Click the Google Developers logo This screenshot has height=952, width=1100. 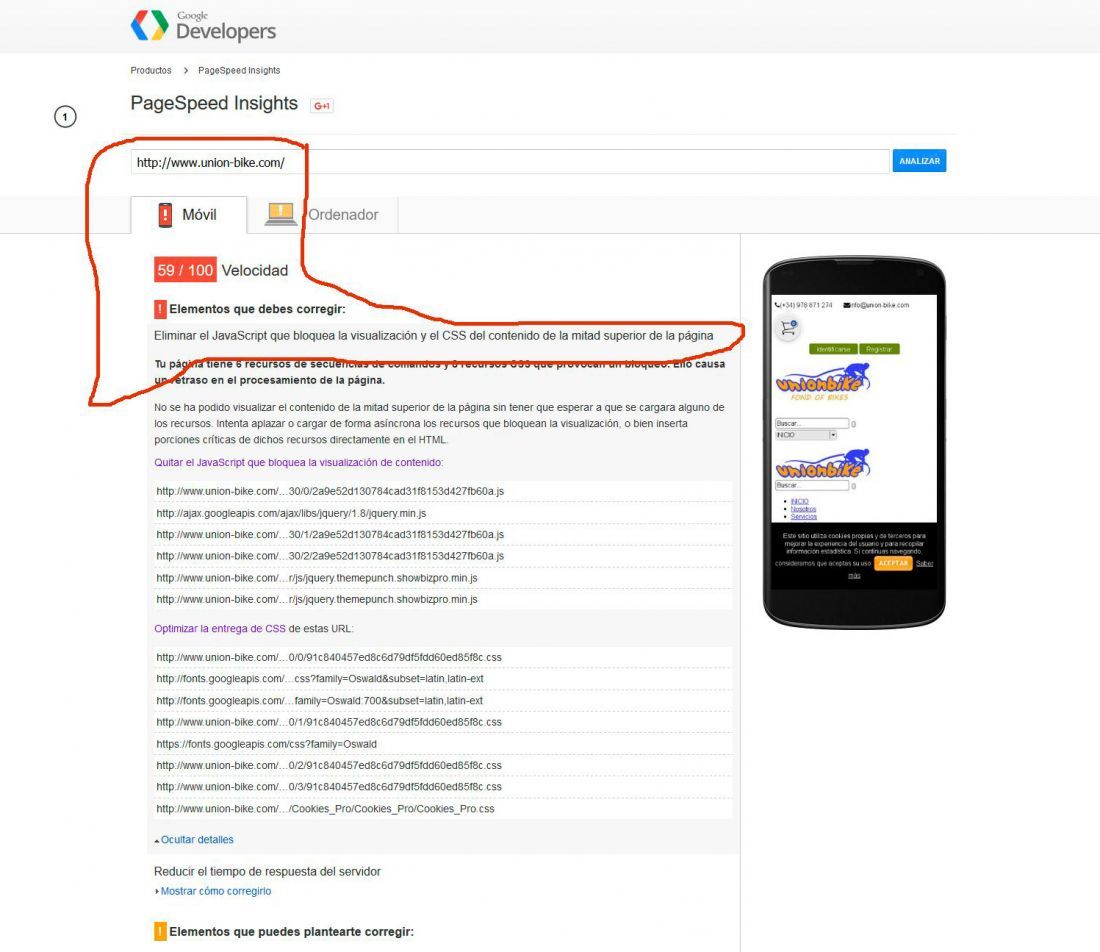[x=203, y=26]
